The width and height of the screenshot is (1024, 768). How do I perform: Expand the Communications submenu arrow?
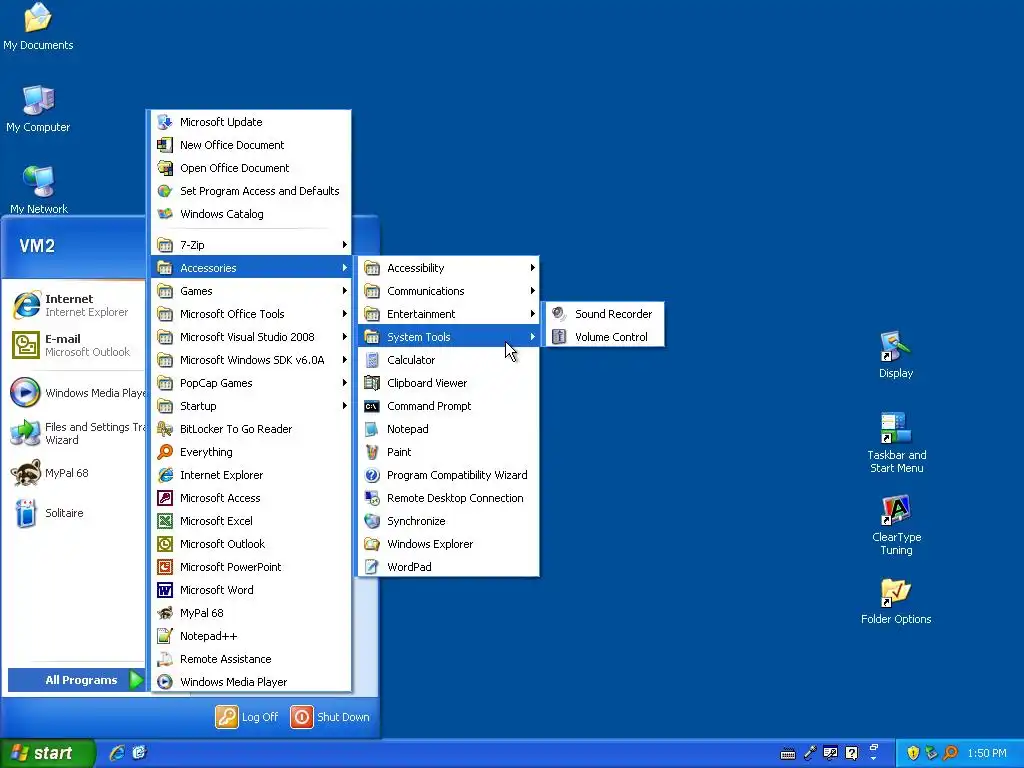(532, 291)
